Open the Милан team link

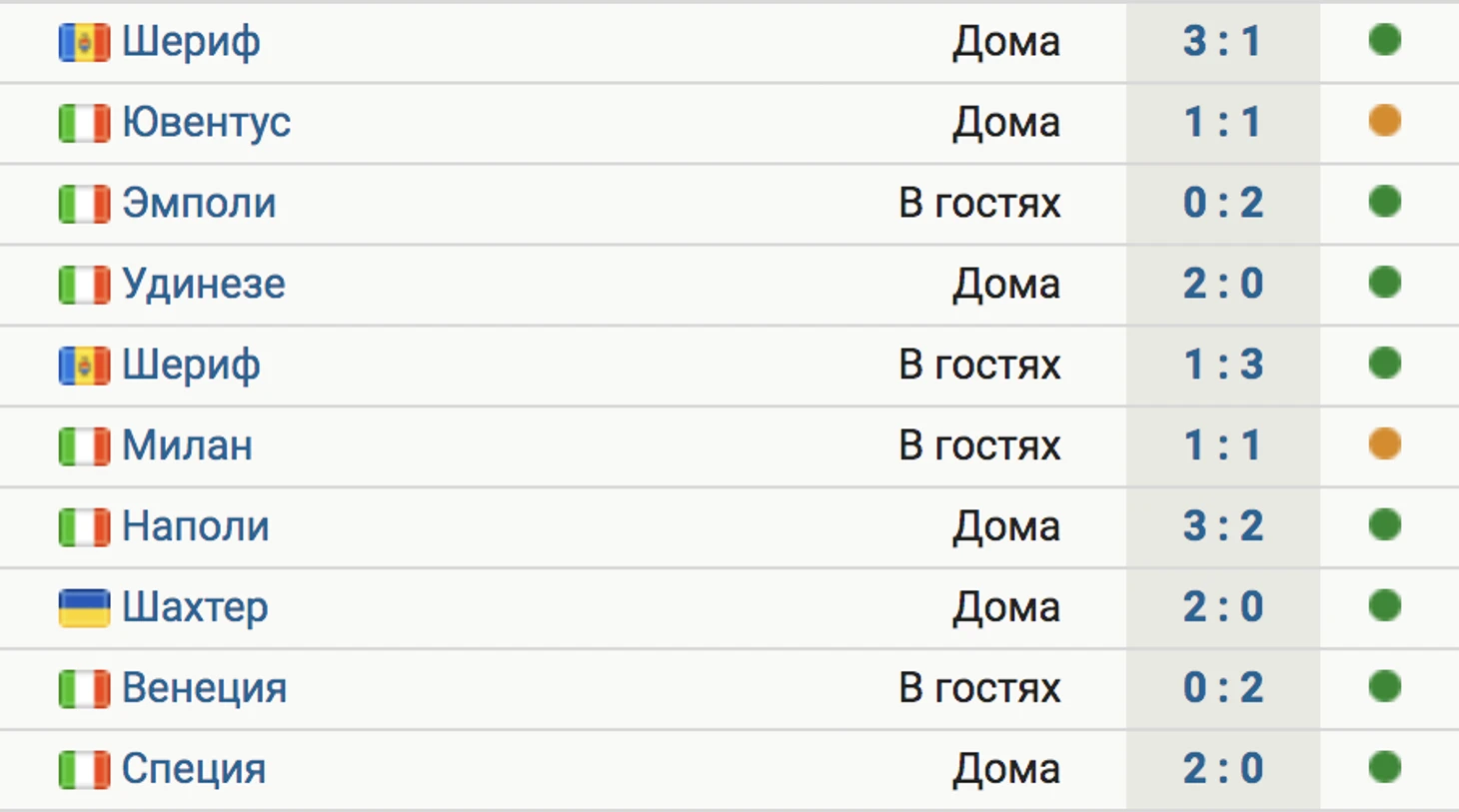point(187,445)
